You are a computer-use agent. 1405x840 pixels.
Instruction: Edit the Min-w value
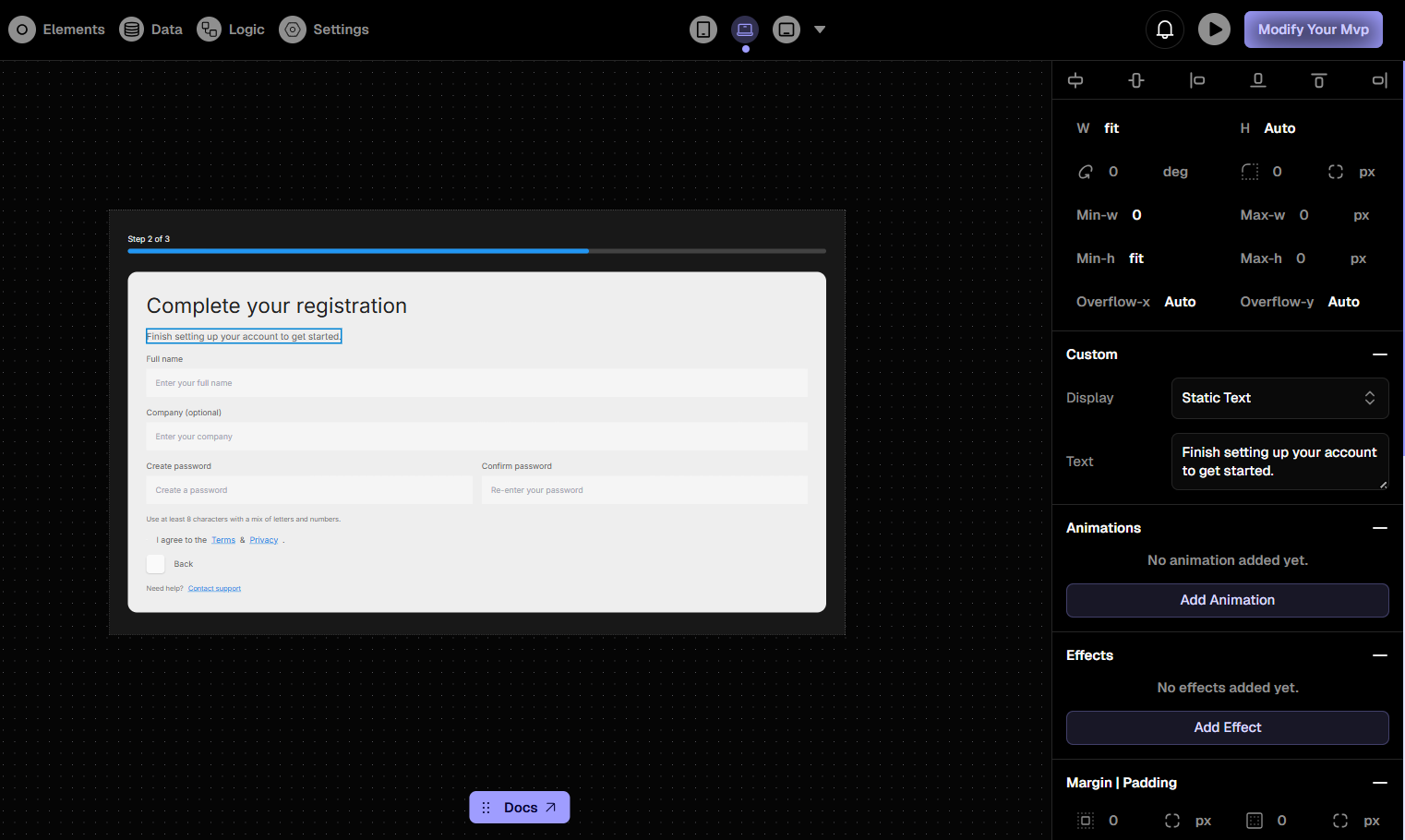[1136, 215]
